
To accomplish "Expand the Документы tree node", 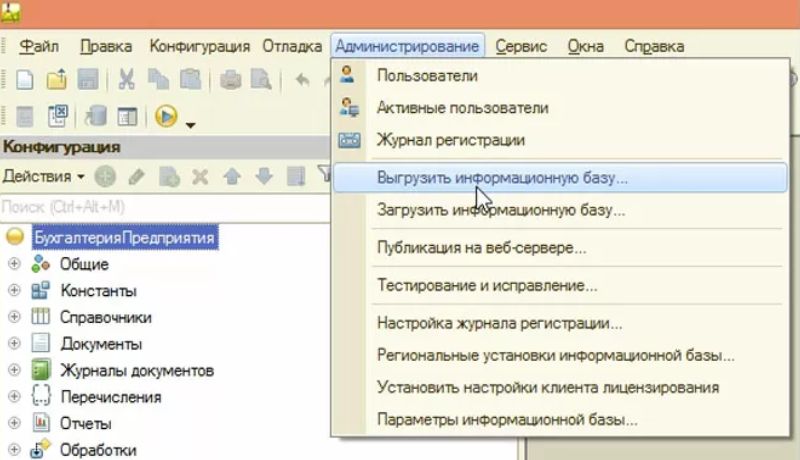I will [x=14, y=343].
